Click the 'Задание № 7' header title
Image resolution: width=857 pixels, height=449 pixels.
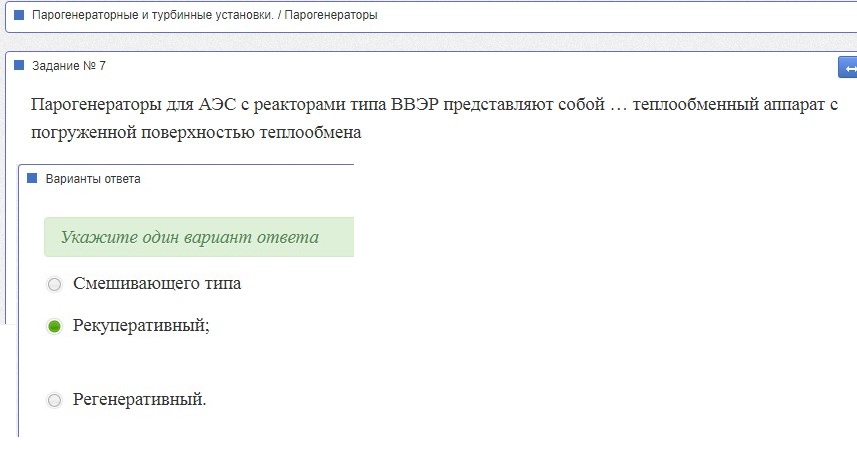pos(69,66)
